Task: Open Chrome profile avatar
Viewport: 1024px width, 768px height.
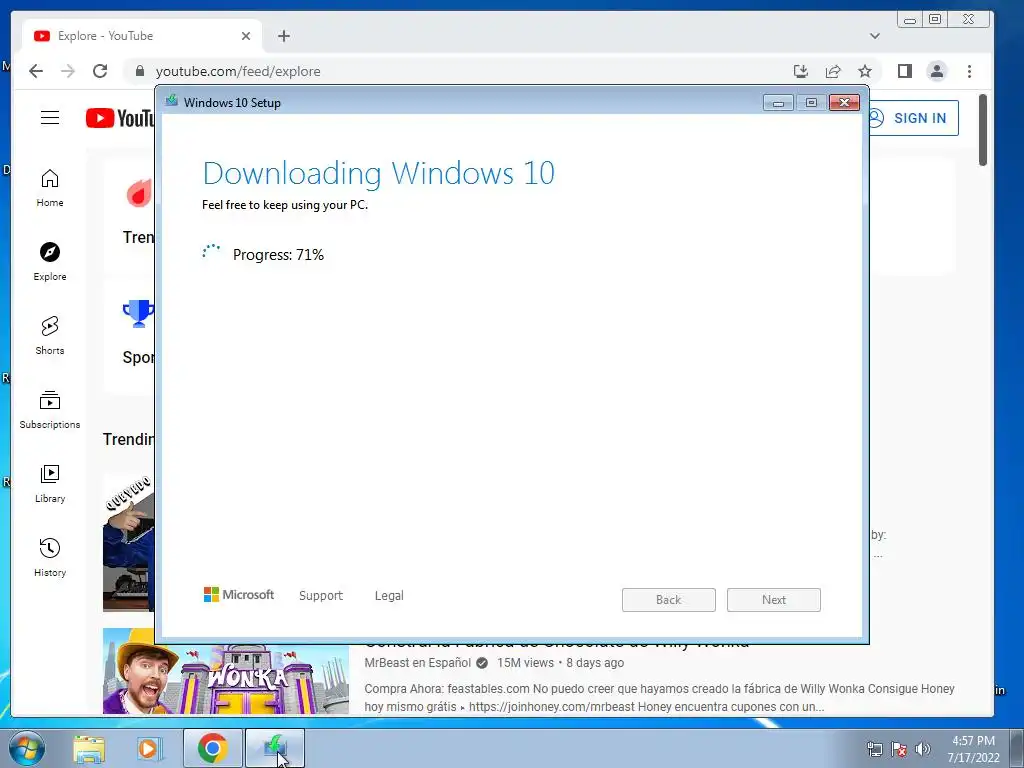Action: click(x=937, y=71)
